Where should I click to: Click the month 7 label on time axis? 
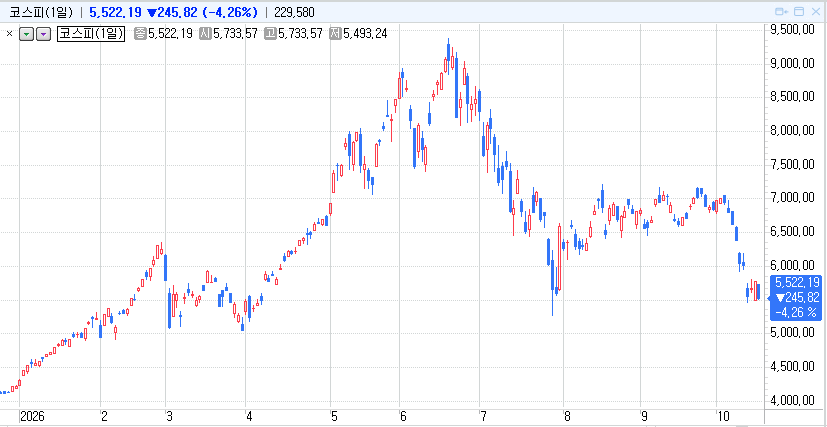coord(483,418)
